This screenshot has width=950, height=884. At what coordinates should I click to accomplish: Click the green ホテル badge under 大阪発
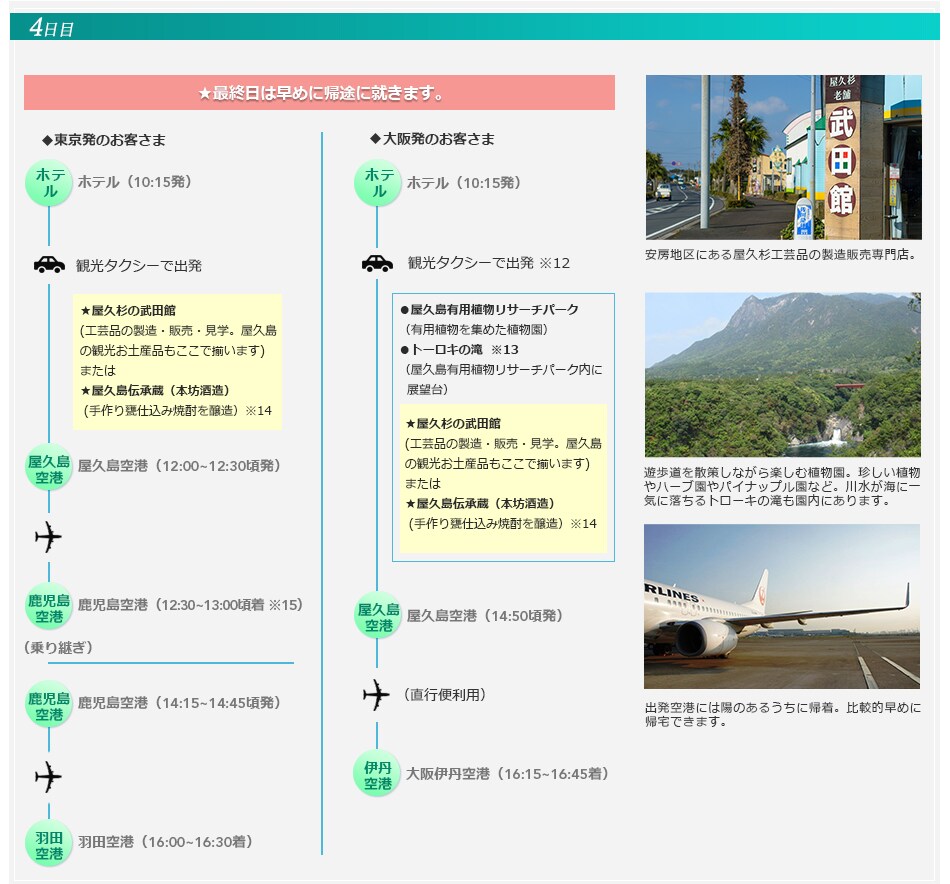[377, 184]
